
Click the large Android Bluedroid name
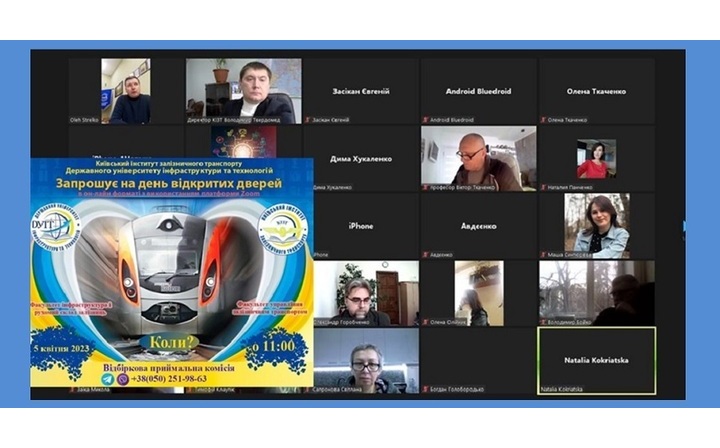tap(478, 91)
